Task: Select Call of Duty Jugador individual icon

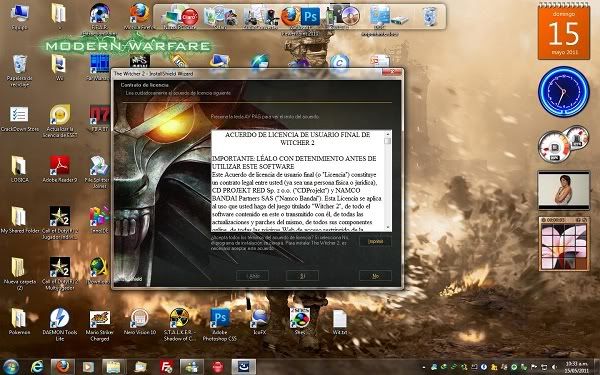Action: pos(60,222)
